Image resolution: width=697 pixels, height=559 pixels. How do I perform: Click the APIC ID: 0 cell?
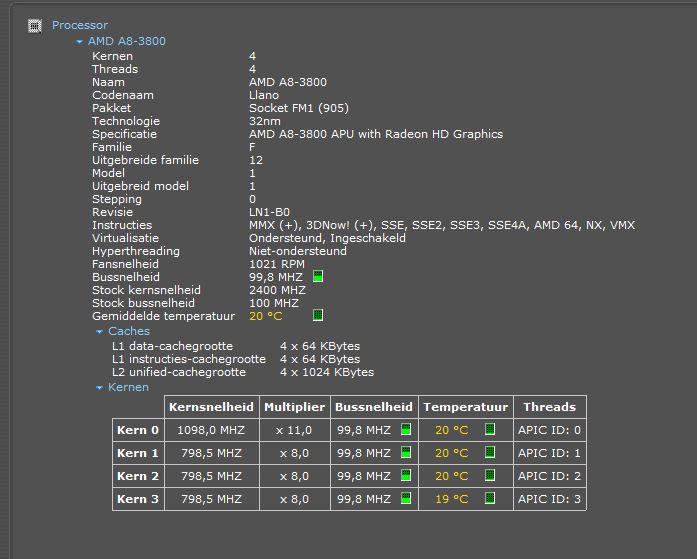pyautogui.click(x=549, y=430)
